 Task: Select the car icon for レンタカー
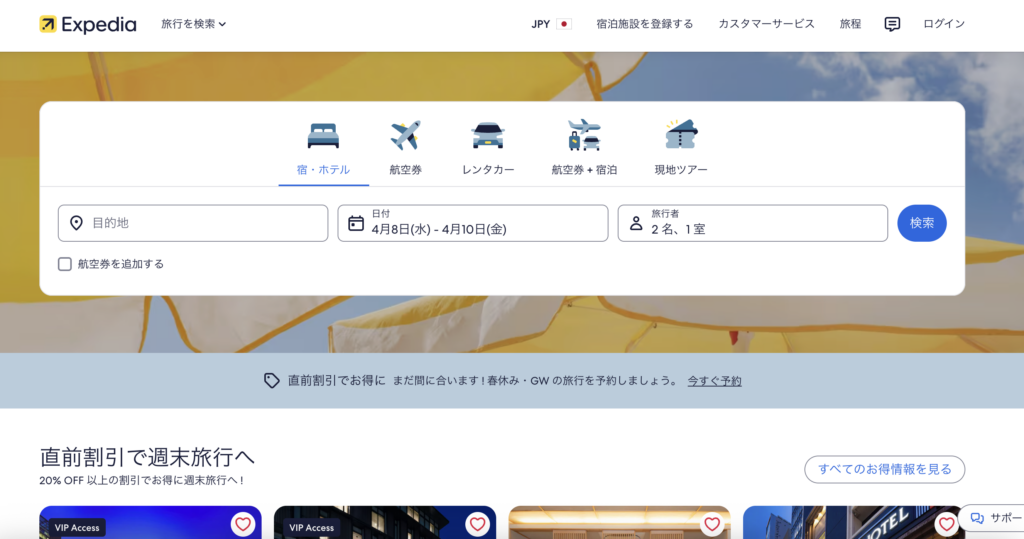[488, 135]
